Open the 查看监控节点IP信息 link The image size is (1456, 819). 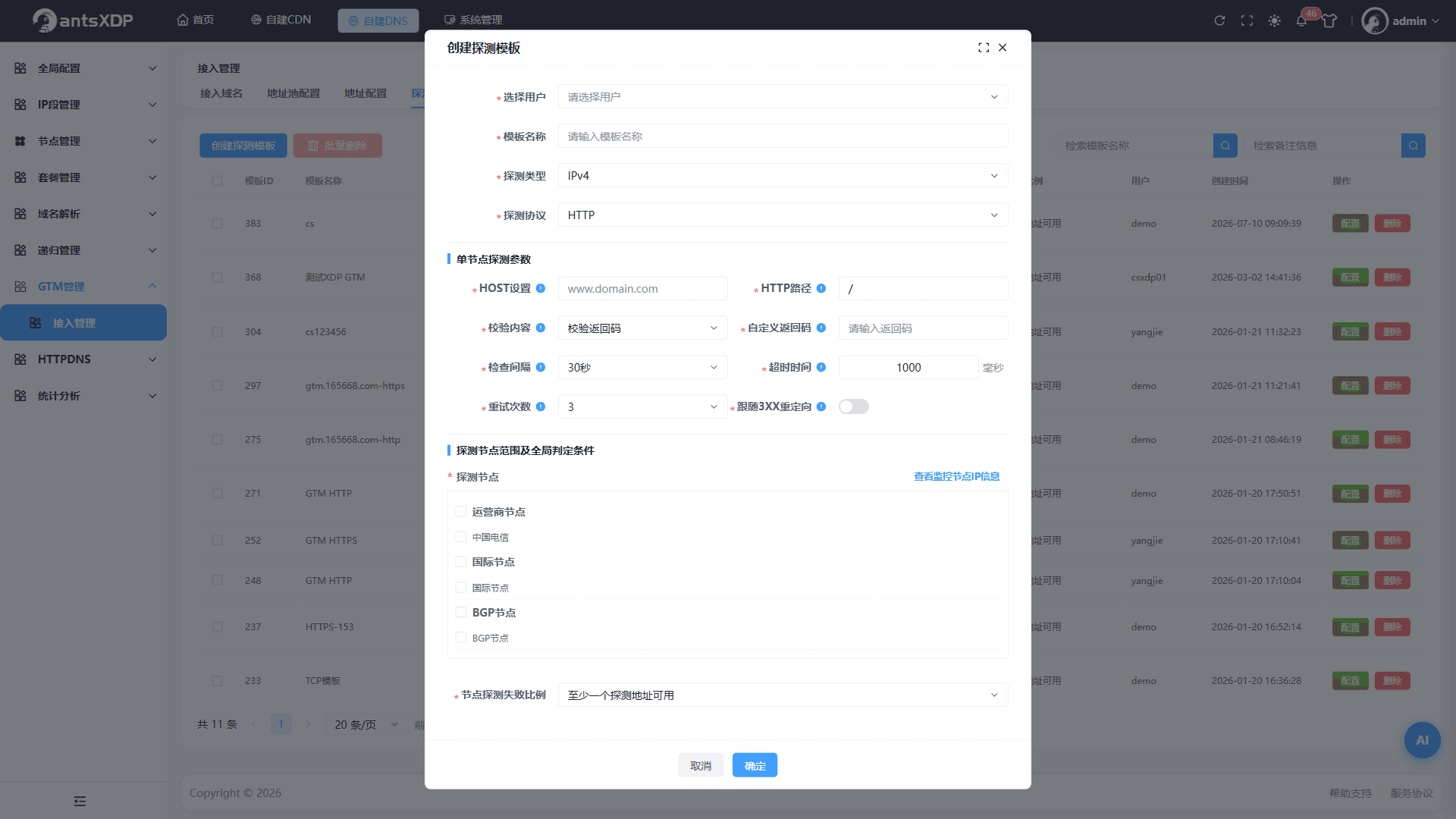(956, 476)
